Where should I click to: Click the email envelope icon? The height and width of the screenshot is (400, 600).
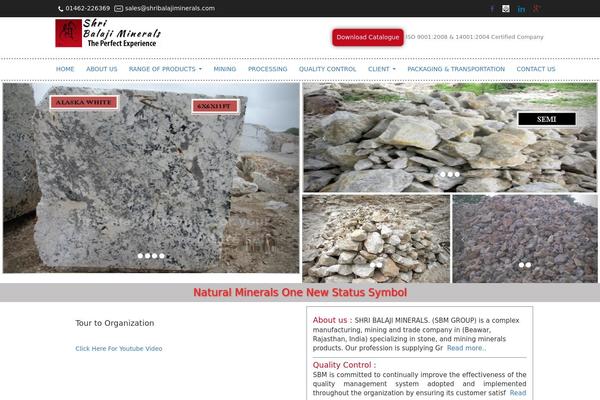tap(119, 8)
